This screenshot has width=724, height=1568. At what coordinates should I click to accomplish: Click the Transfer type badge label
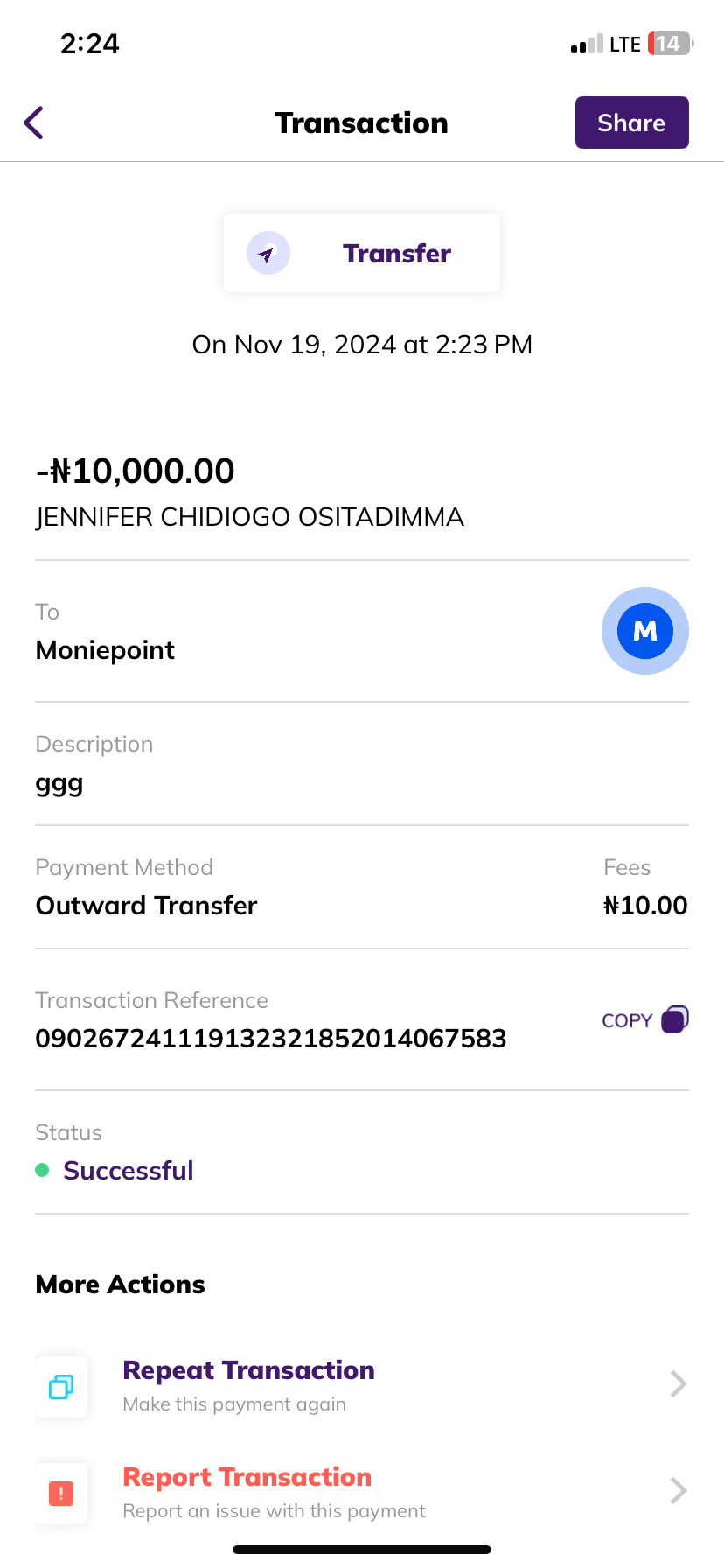(397, 254)
